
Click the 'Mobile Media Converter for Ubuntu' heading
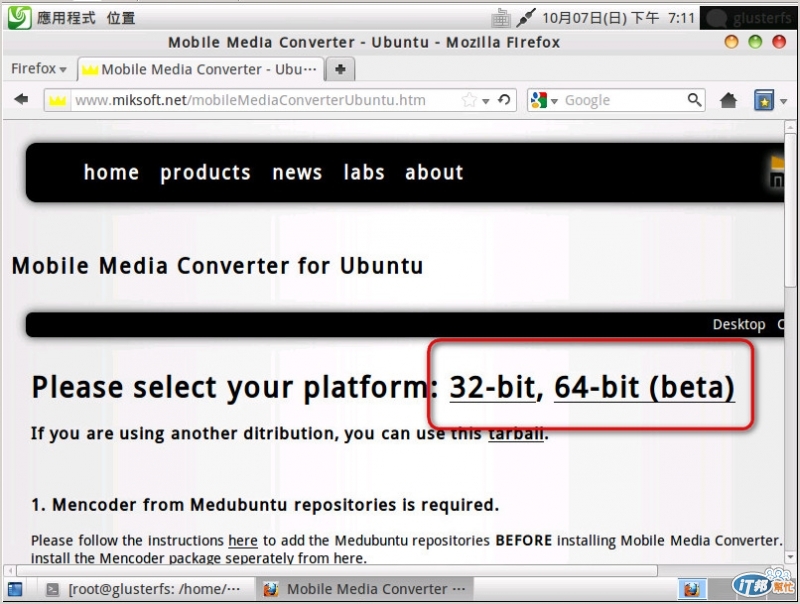pyautogui.click(x=217, y=266)
